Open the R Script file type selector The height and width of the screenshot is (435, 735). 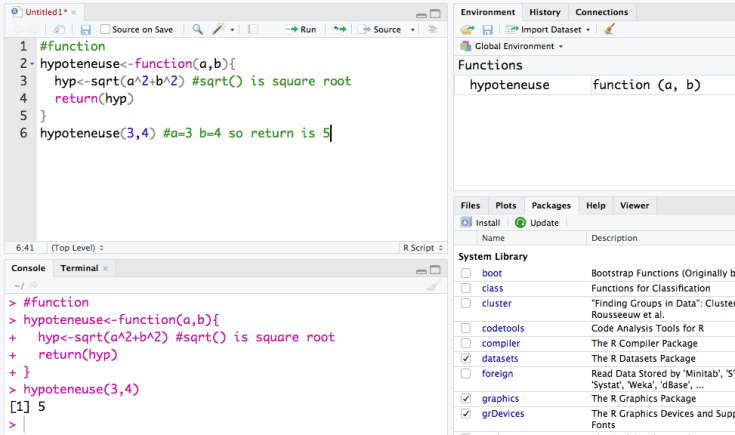click(420, 247)
